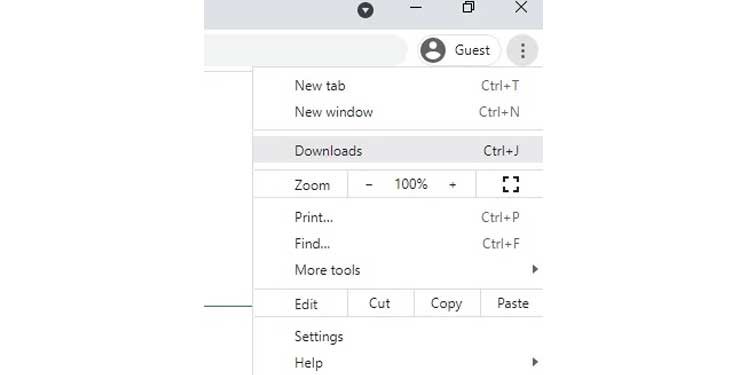750x375 pixels.
Task: Decrease zoom with the minus button
Action: click(369, 185)
